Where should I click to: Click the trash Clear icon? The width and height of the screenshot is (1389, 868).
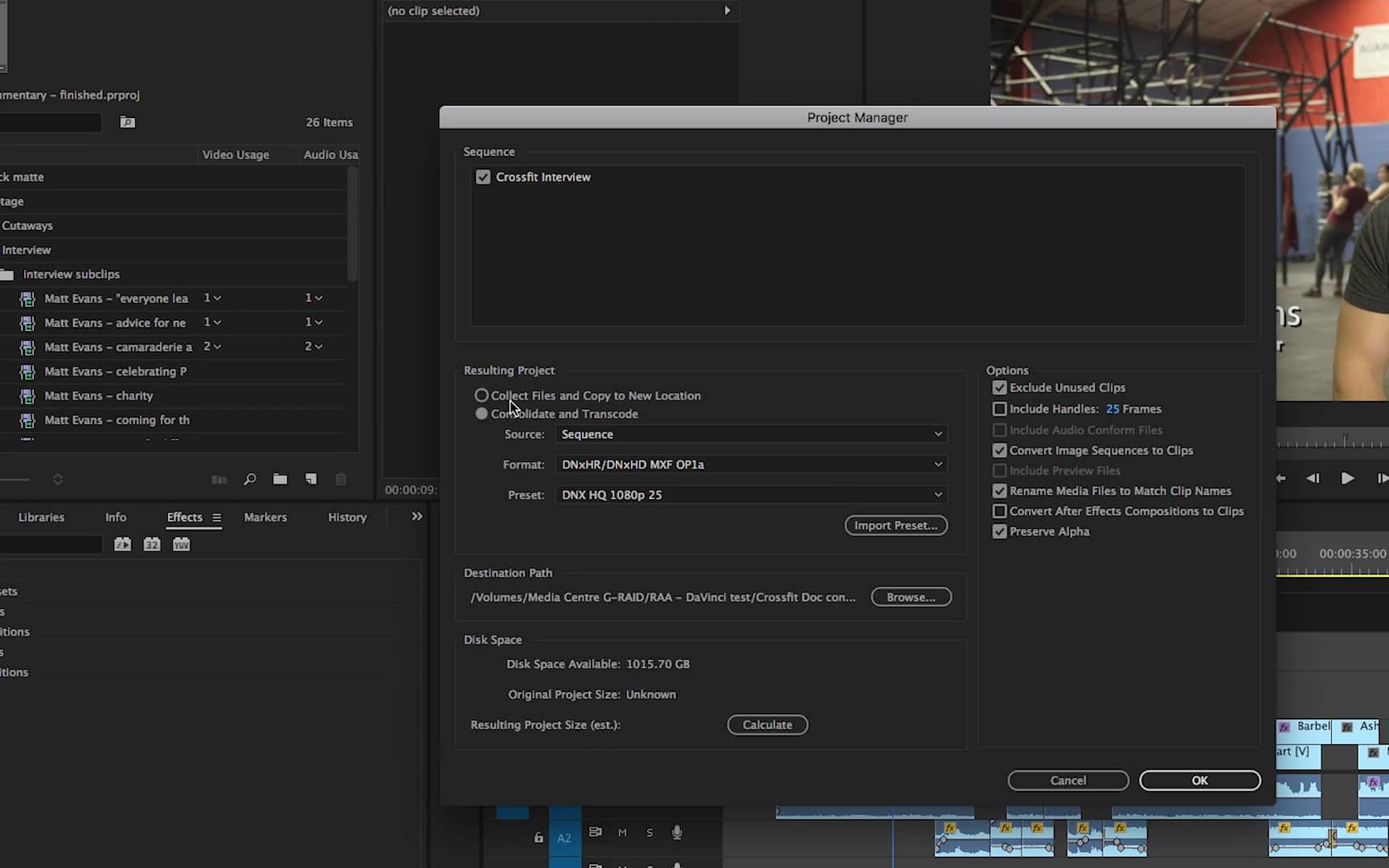[x=341, y=479]
